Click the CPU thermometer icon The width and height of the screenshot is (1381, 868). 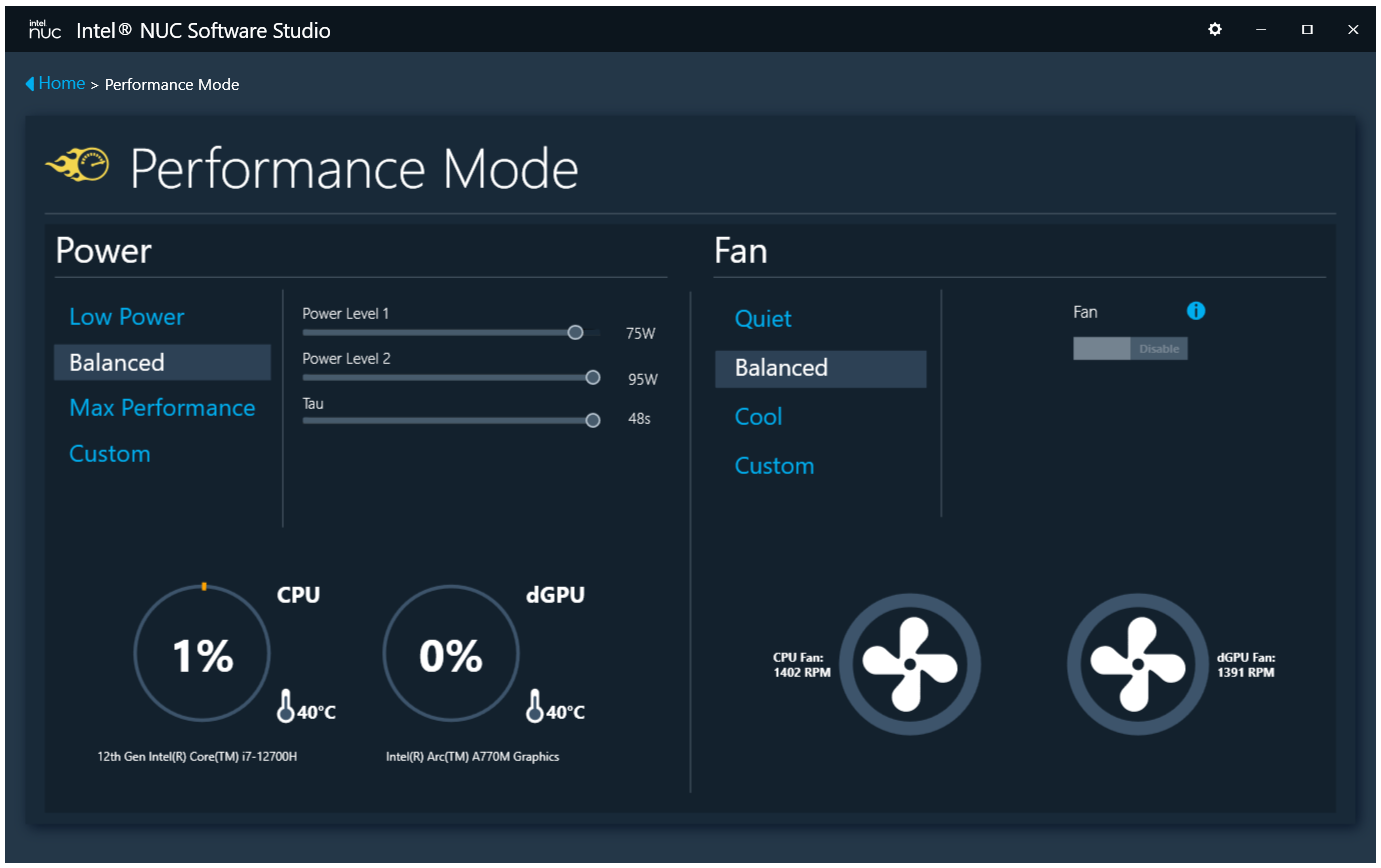[x=286, y=706]
